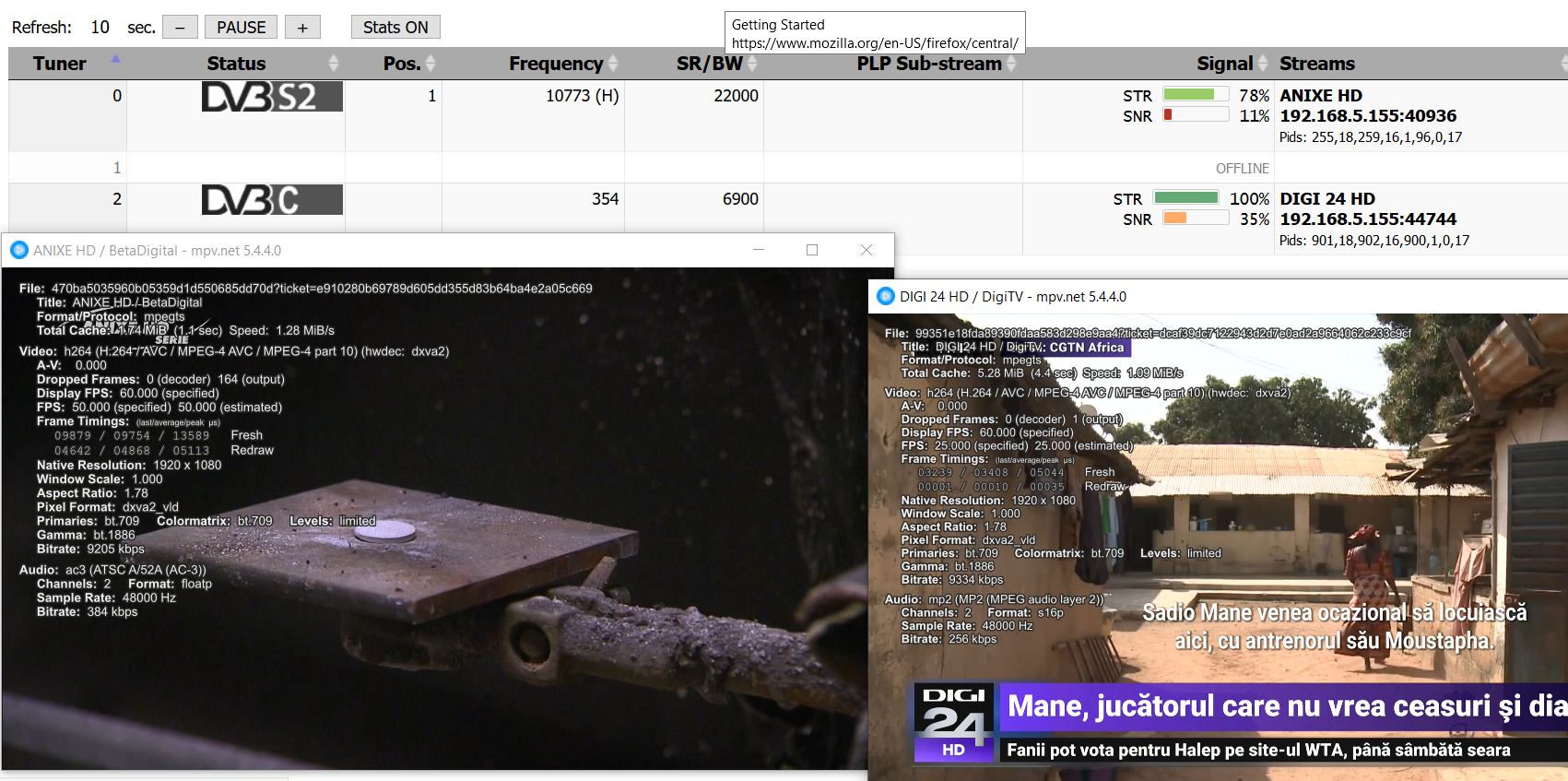Sort table by Pos. column header
This screenshot has width=1568, height=781.
(x=402, y=64)
